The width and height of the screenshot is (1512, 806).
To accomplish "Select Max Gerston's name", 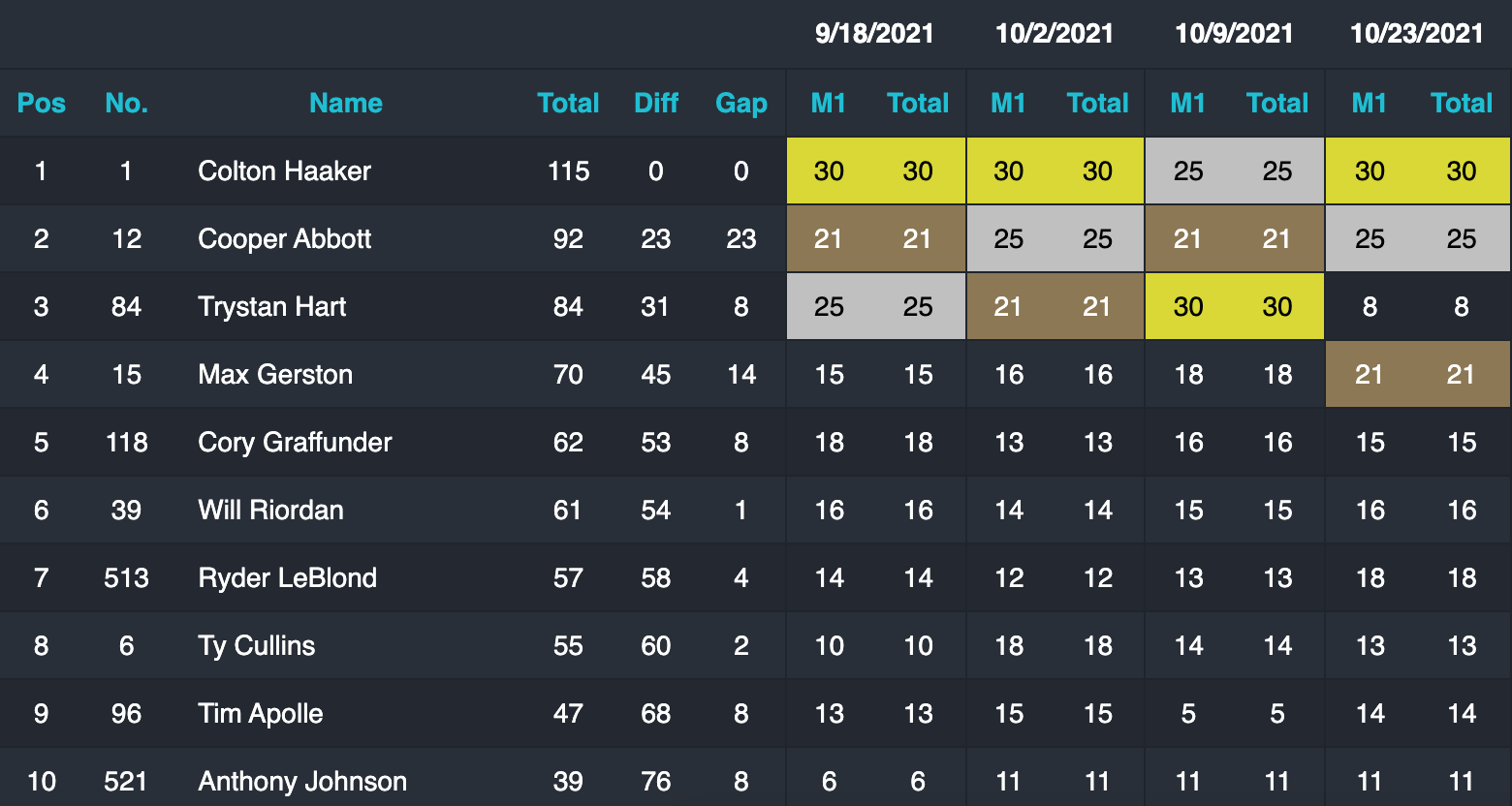I will [x=275, y=375].
